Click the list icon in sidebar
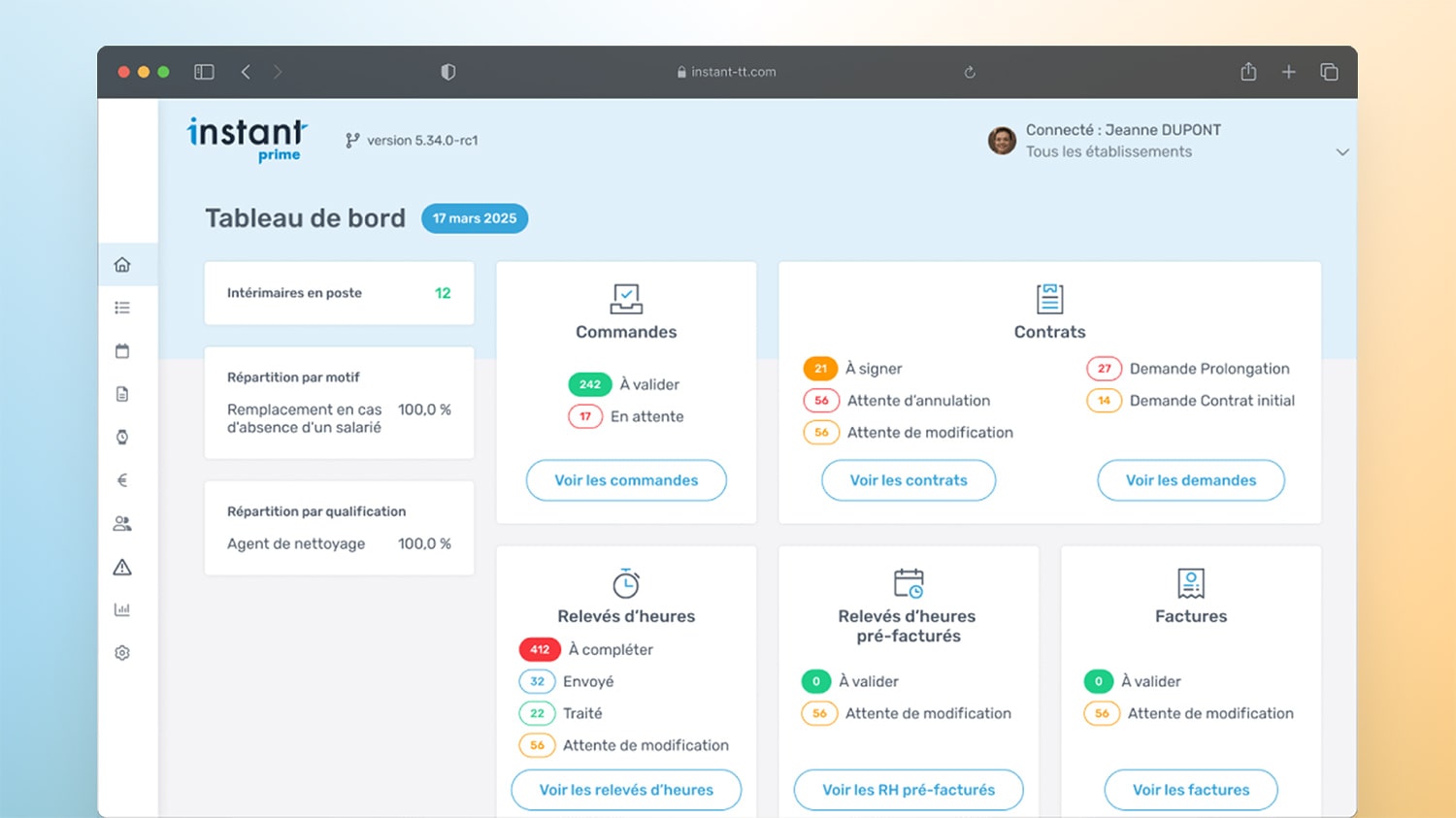This screenshot has height=818, width=1456. click(122, 308)
